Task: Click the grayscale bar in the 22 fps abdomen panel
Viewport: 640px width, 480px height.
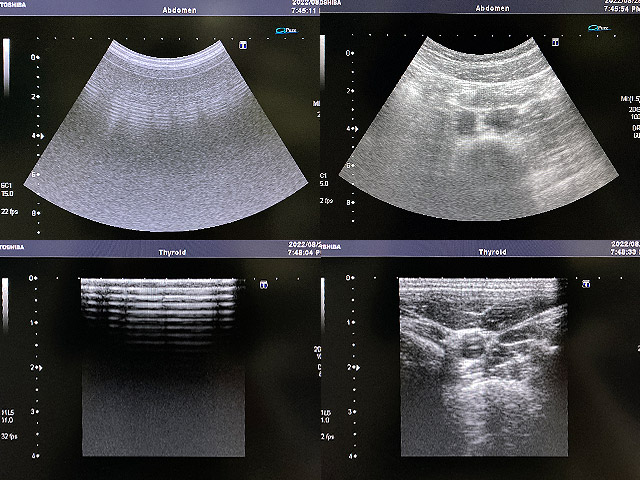Action: (6, 68)
